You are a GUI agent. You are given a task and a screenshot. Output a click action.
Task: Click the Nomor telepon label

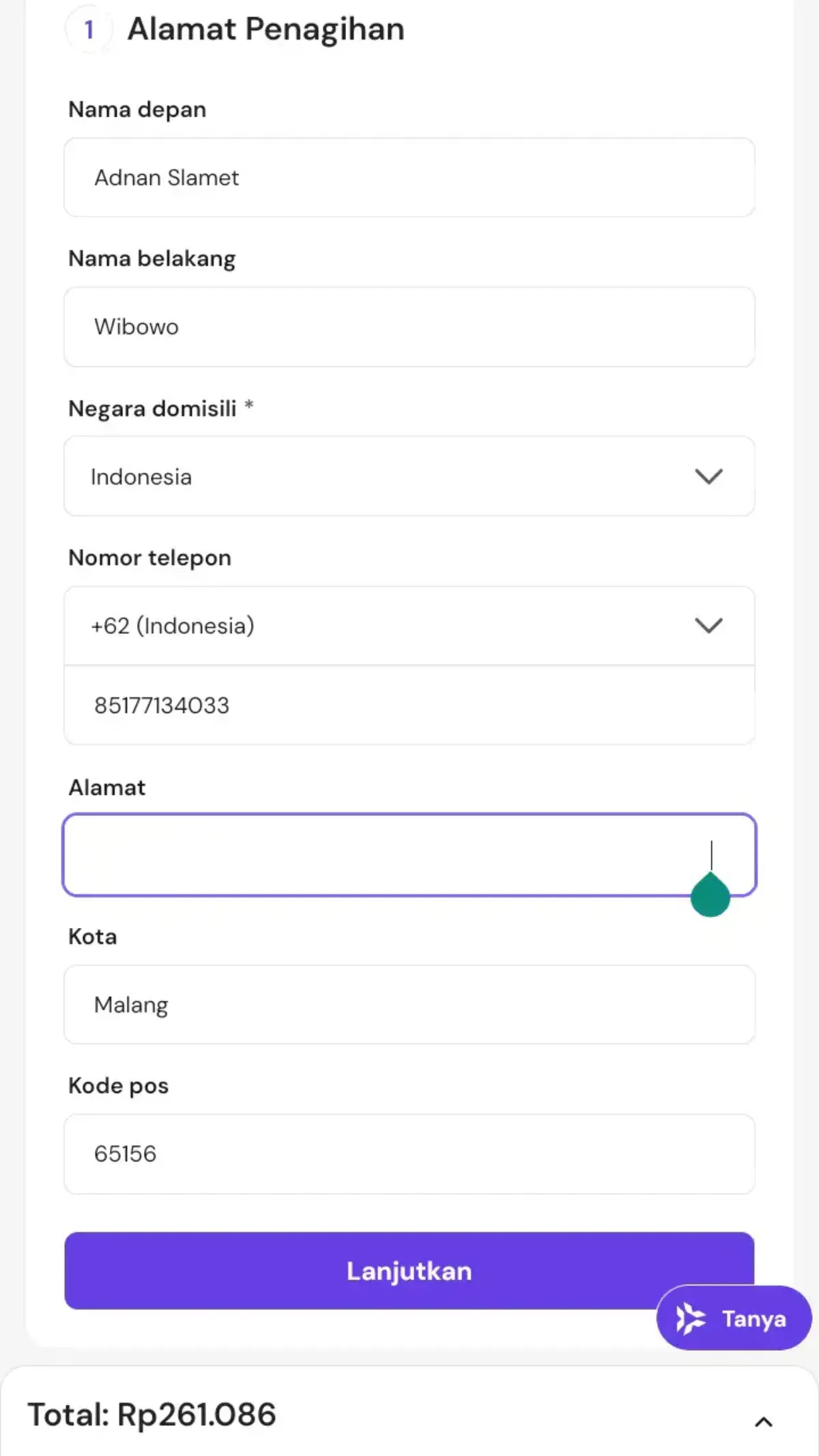coord(149,557)
